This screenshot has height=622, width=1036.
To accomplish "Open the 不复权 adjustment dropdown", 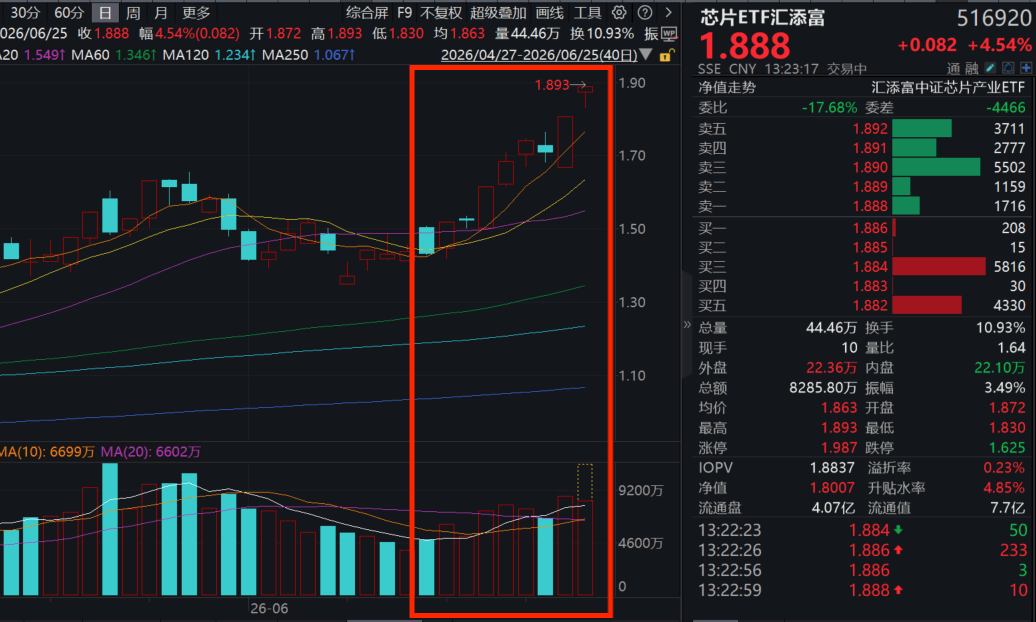I will tap(441, 13).
